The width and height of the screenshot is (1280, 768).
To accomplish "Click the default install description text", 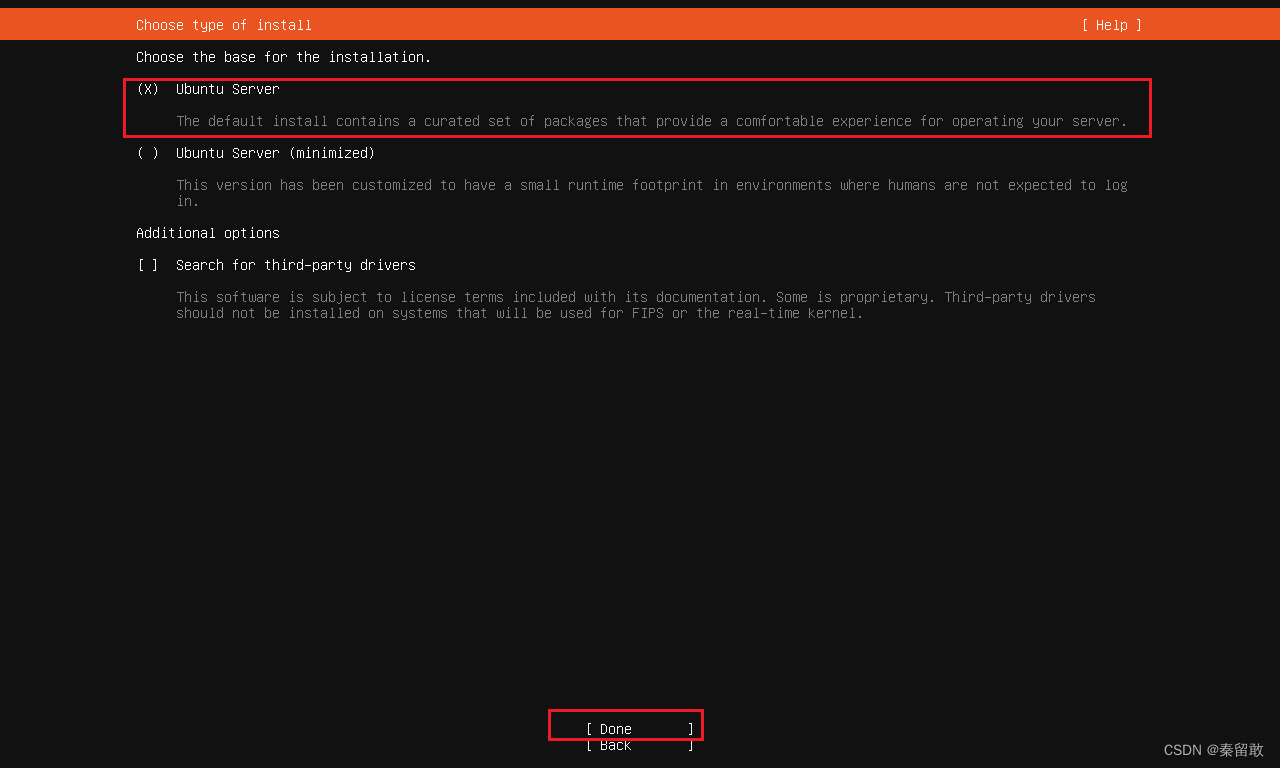I will (x=652, y=121).
